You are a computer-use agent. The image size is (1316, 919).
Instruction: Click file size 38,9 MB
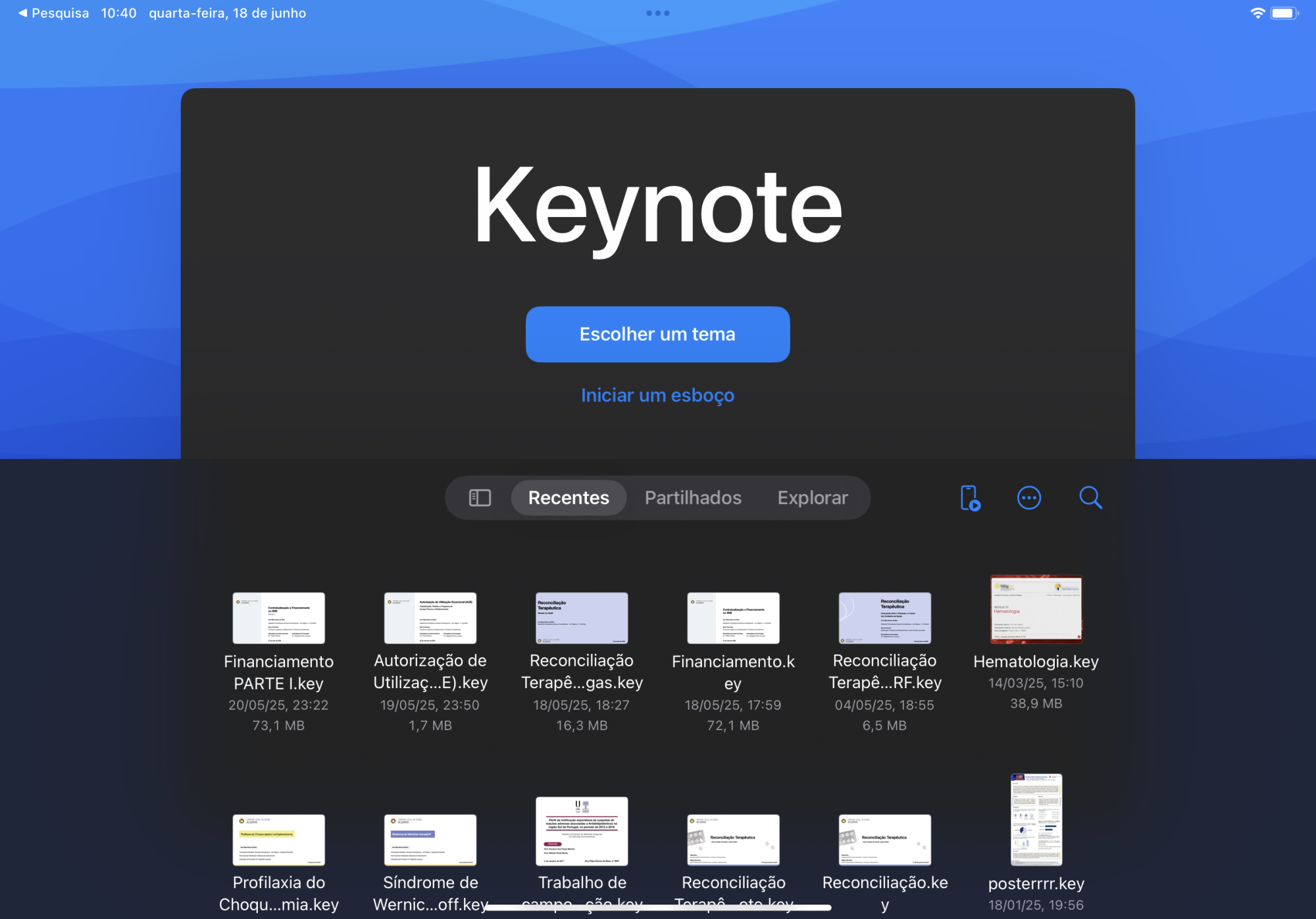(1036, 704)
